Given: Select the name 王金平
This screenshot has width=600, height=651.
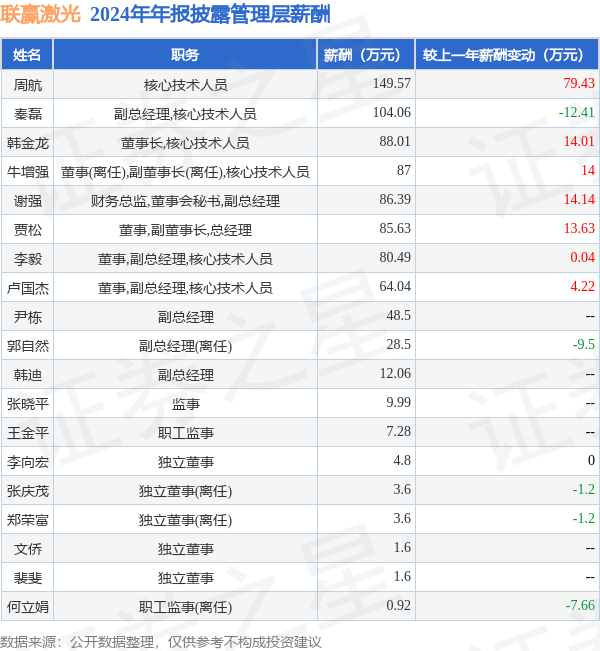Looking at the screenshot, I should click(x=28, y=433).
